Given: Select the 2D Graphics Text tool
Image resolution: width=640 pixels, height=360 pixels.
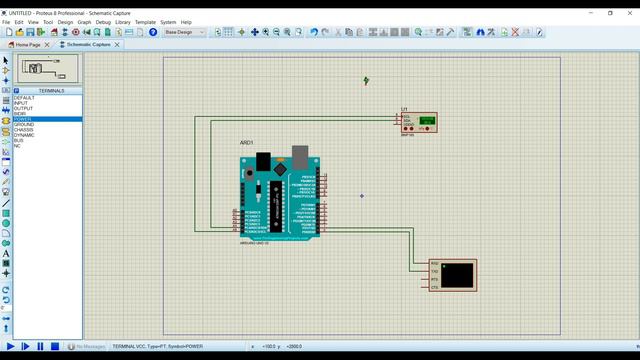Looking at the screenshot, I should click(x=6, y=253).
